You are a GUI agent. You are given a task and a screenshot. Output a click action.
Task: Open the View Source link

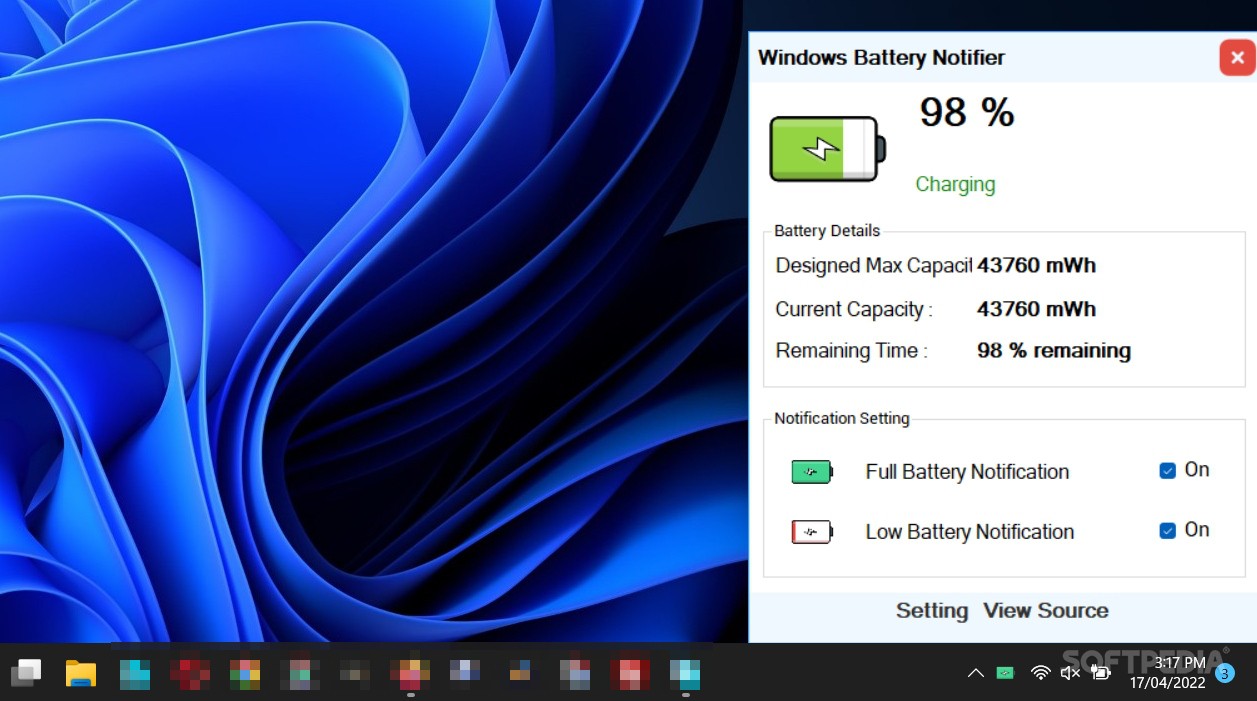pyautogui.click(x=1045, y=611)
